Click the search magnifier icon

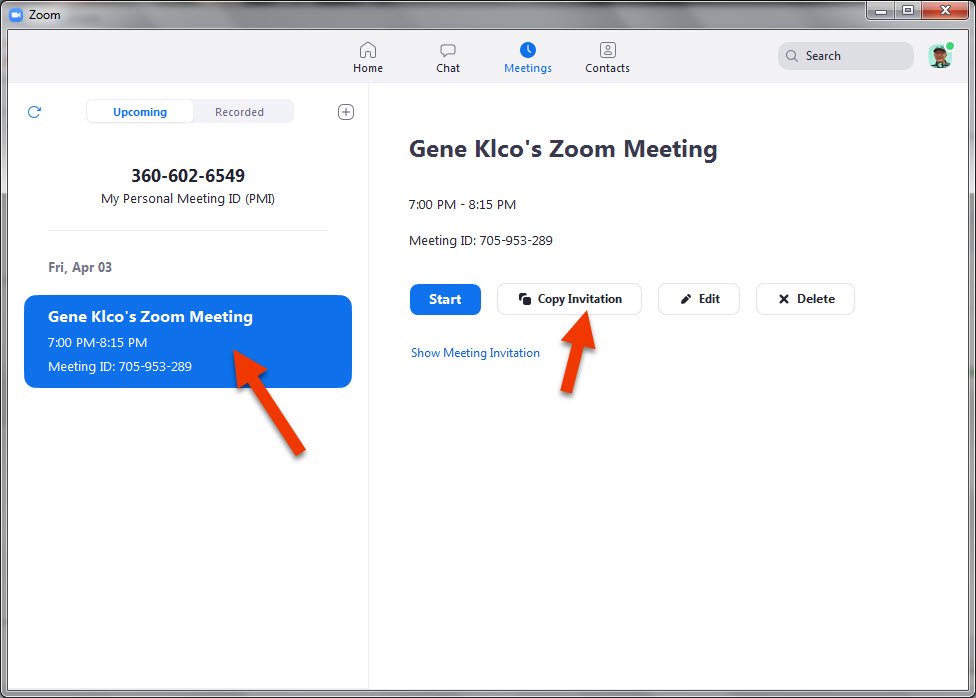coord(792,56)
